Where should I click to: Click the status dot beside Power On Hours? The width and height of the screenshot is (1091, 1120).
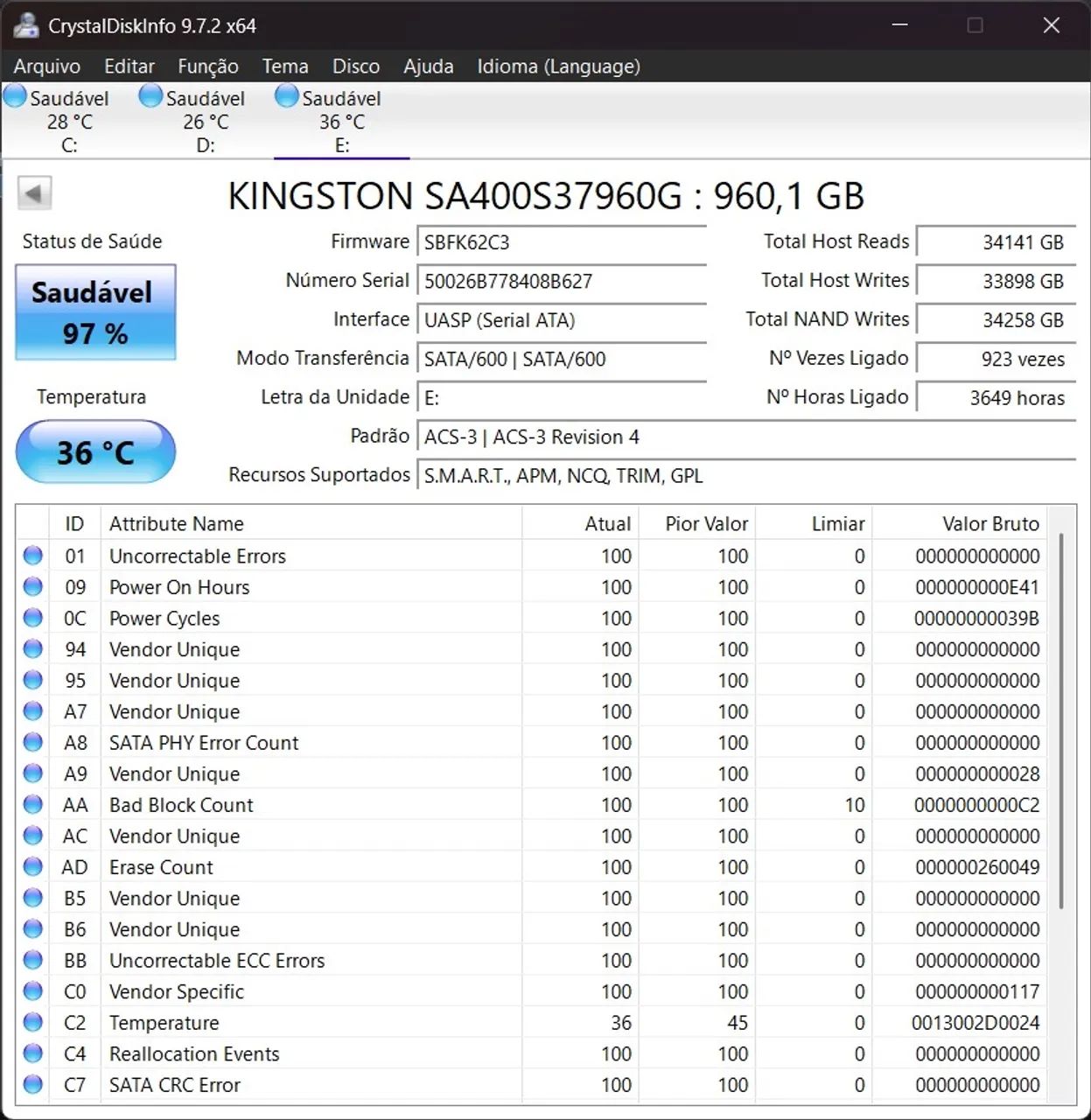click(x=31, y=586)
